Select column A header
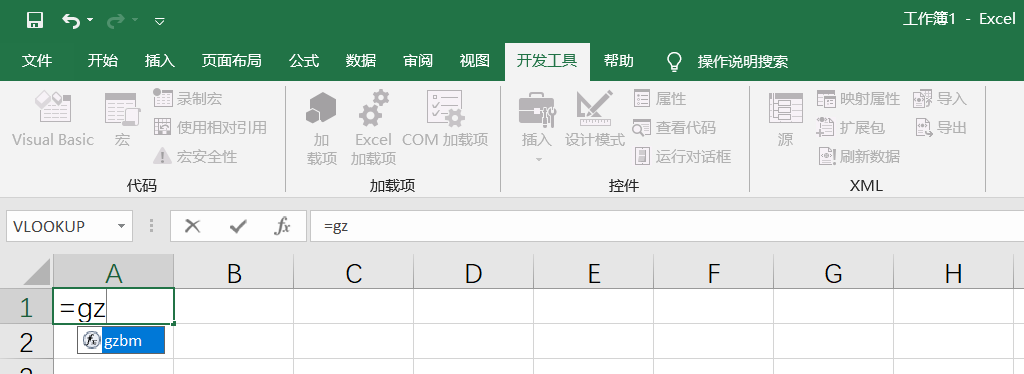 tap(114, 272)
